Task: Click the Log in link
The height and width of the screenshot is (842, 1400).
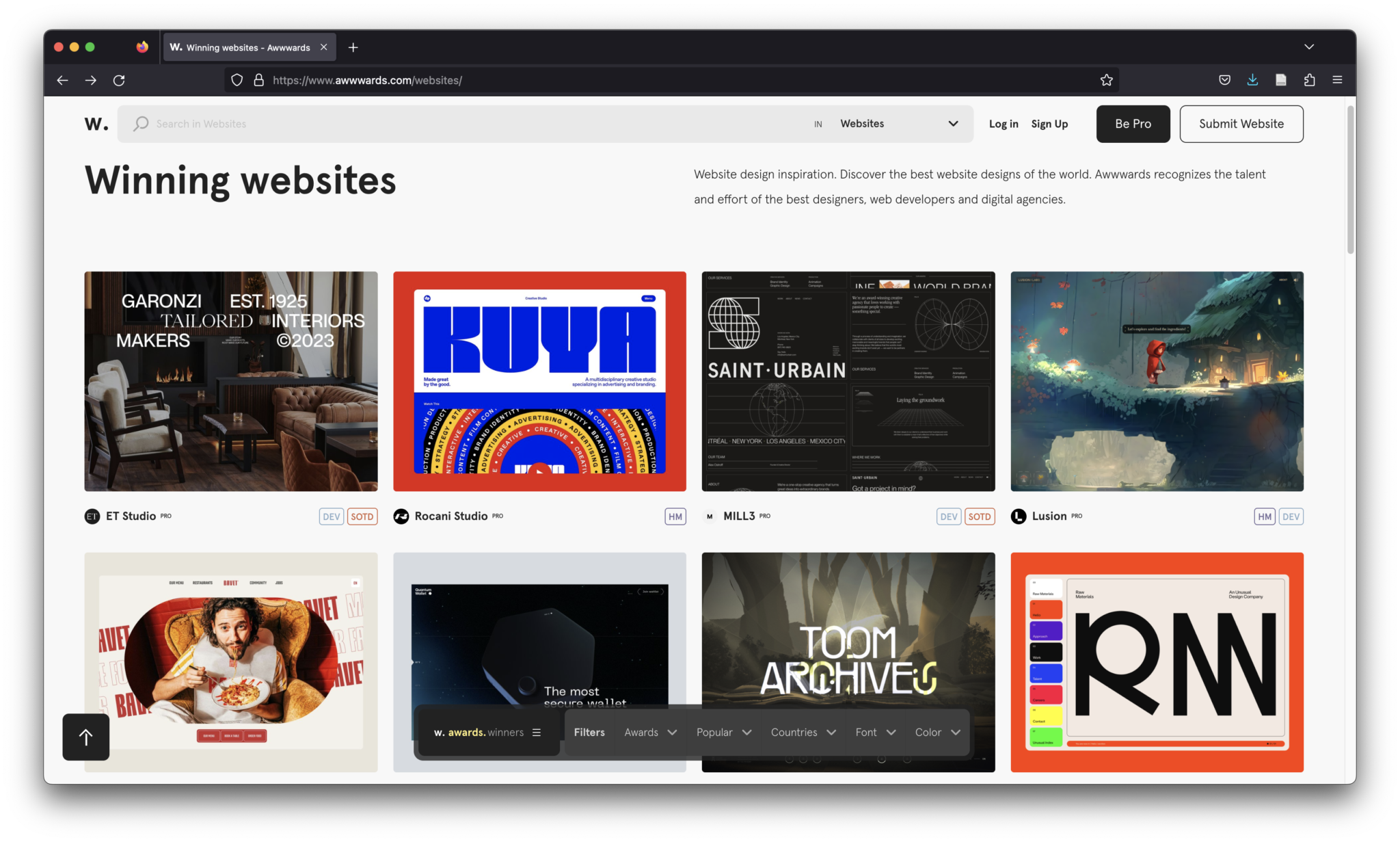Action: 1003,124
